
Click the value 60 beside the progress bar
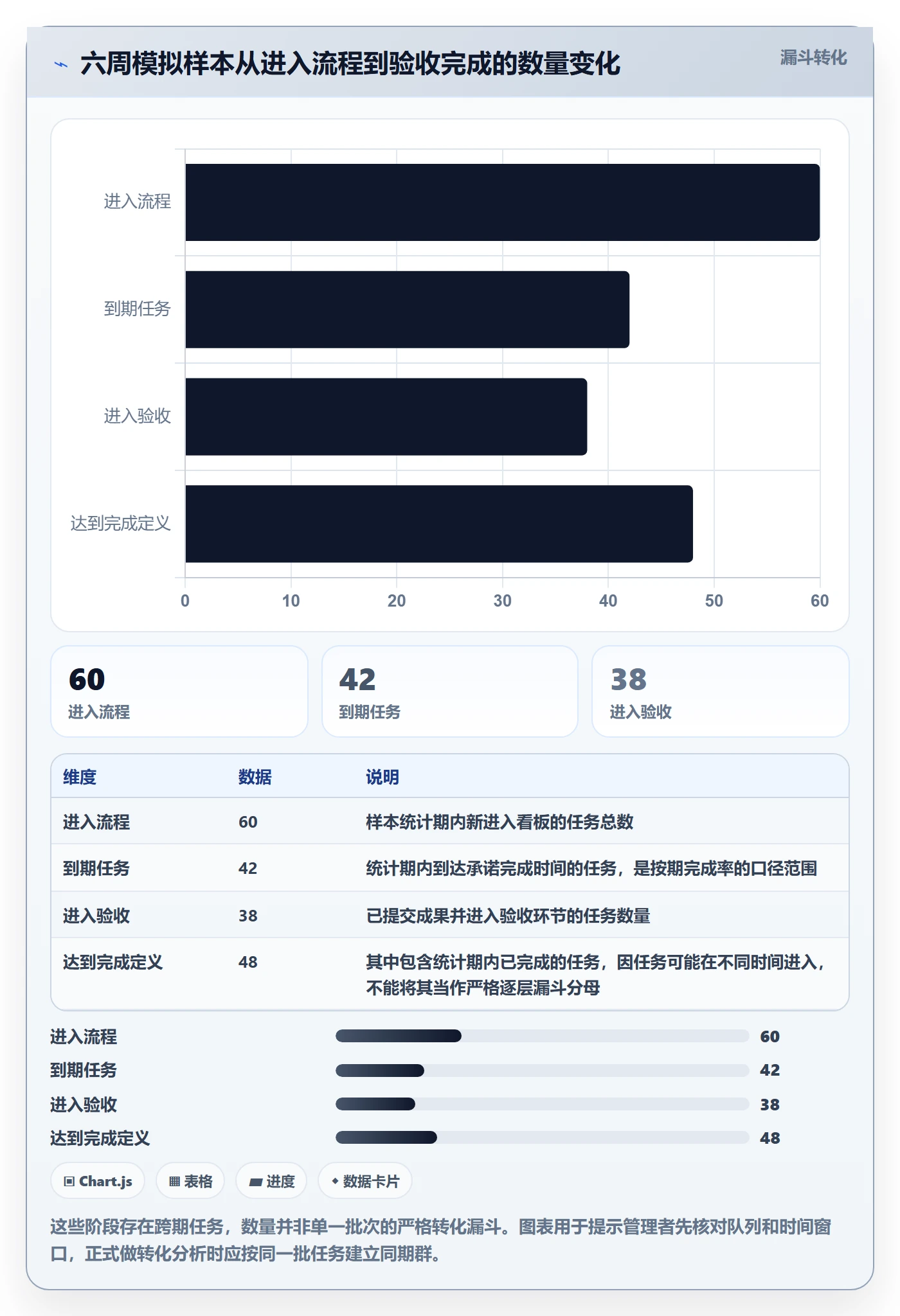[770, 1036]
